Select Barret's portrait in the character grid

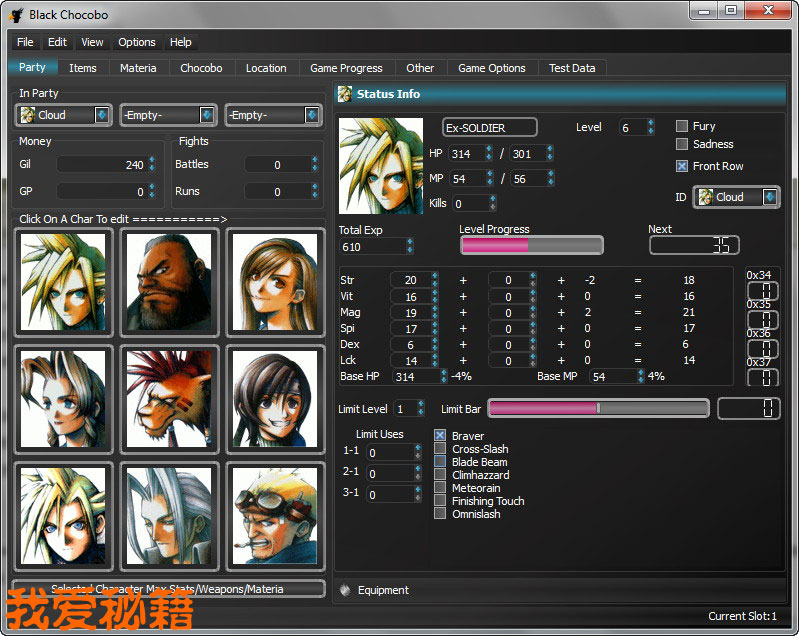click(x=169, y=282)
